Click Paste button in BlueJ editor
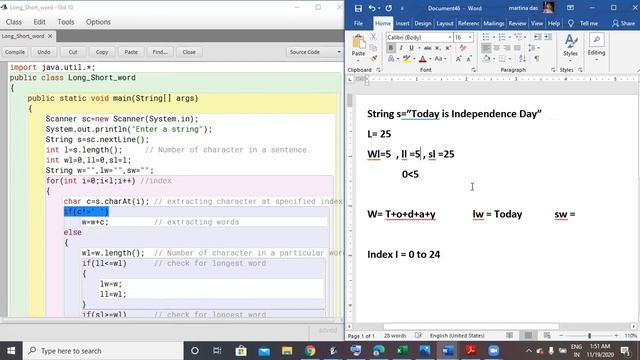Screen dimensions: 640x360 coord(131,52)
